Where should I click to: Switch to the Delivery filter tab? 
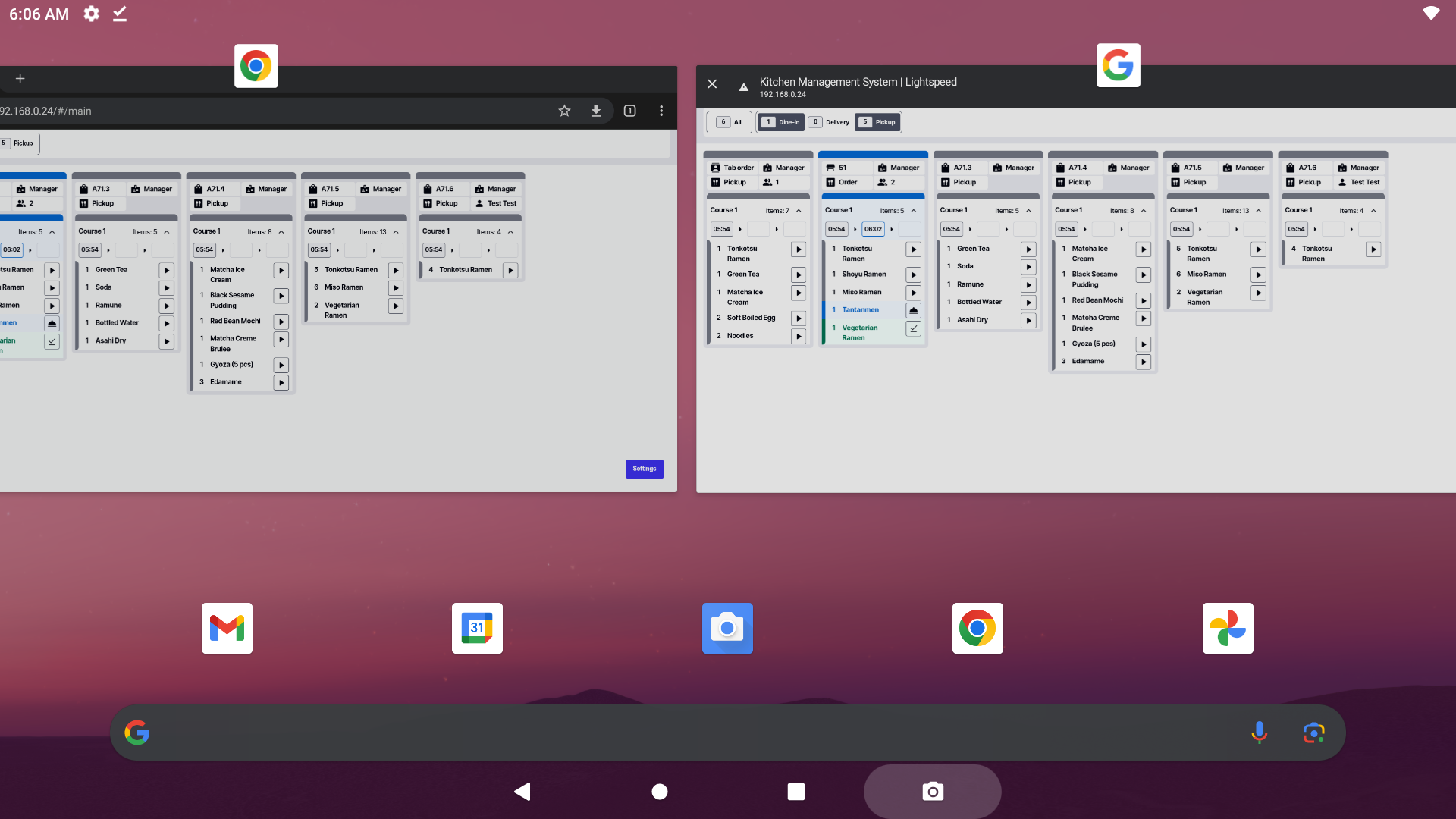[830, 122]
